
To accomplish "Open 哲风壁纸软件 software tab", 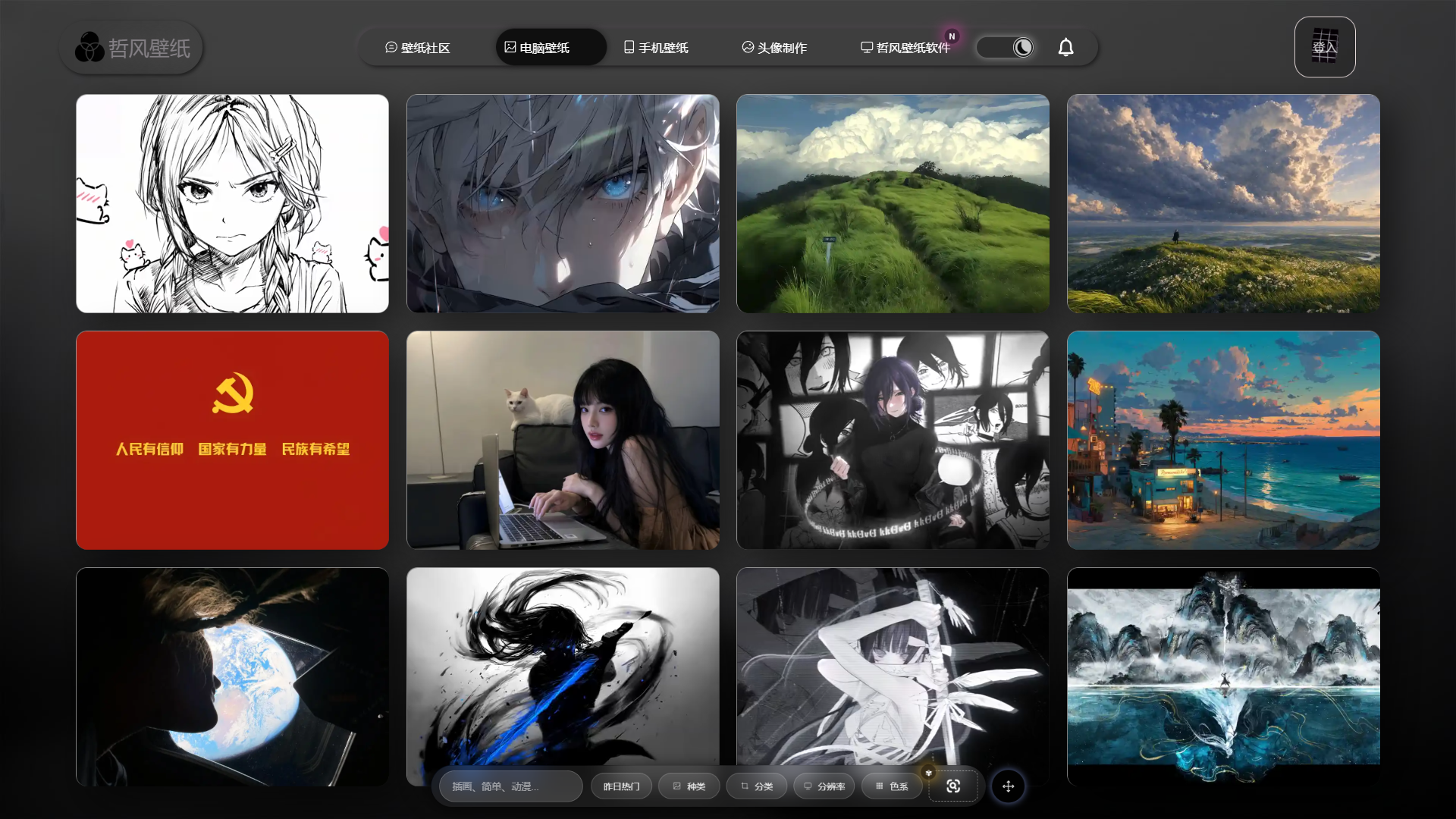I will [905, 48].
